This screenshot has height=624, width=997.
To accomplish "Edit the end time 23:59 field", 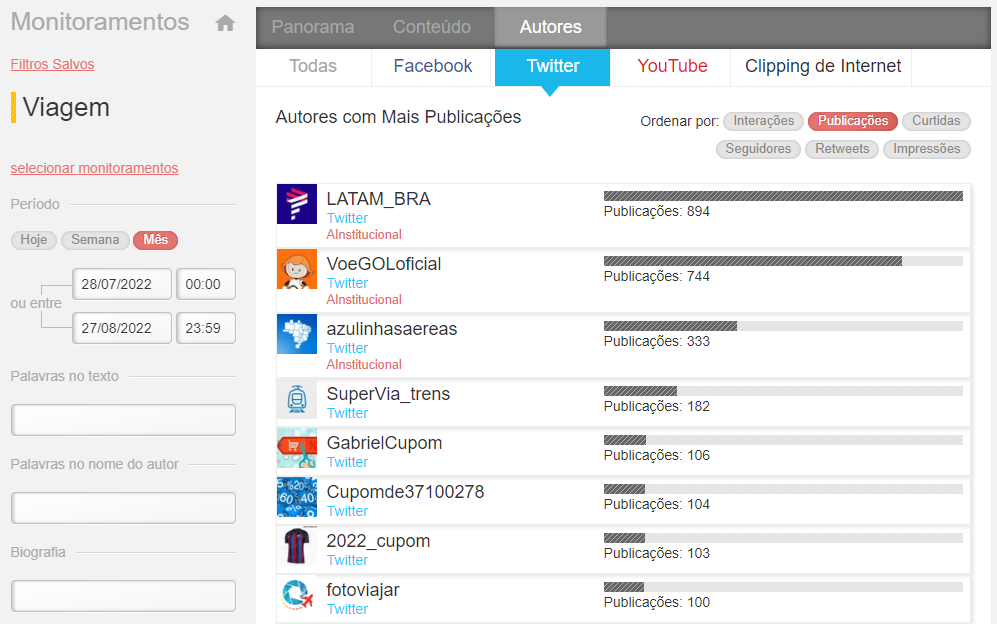I will (x=206, y=328).
